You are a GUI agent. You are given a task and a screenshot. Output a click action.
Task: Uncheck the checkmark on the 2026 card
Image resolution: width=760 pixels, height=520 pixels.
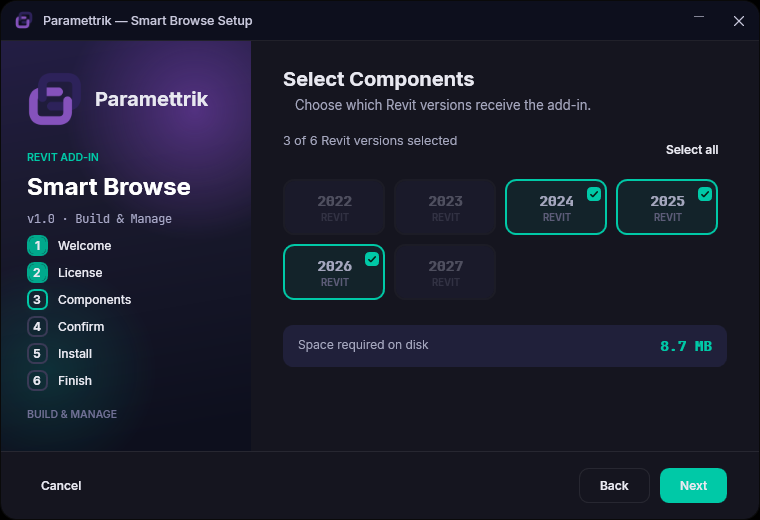point(372,259)
